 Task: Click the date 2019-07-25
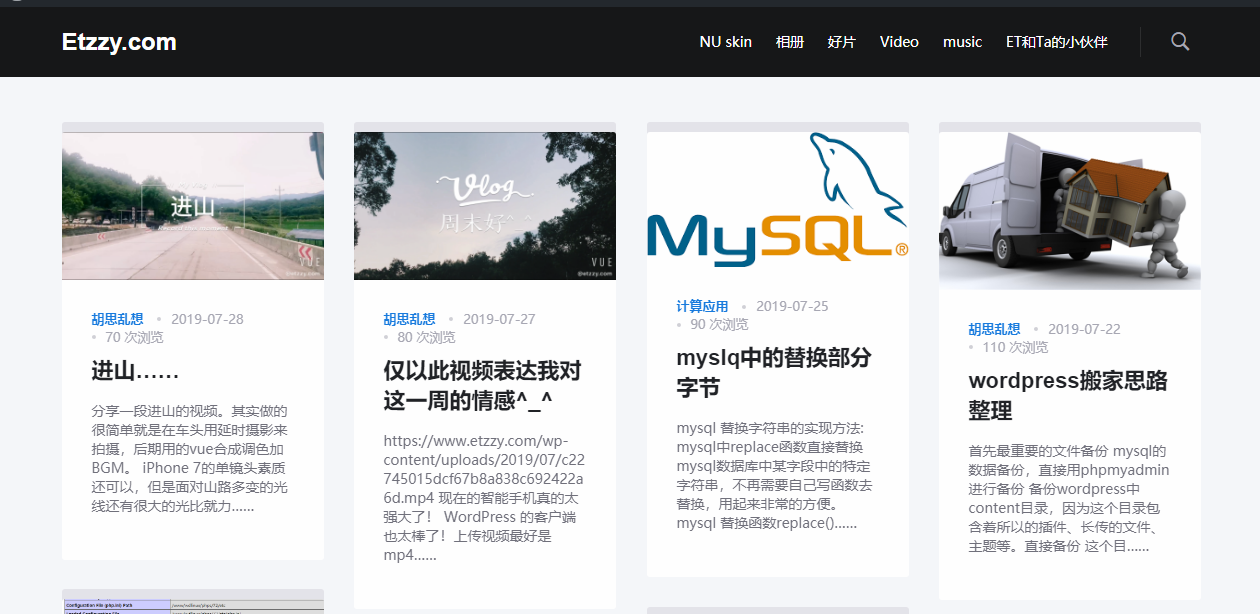[x=792, y=307]
